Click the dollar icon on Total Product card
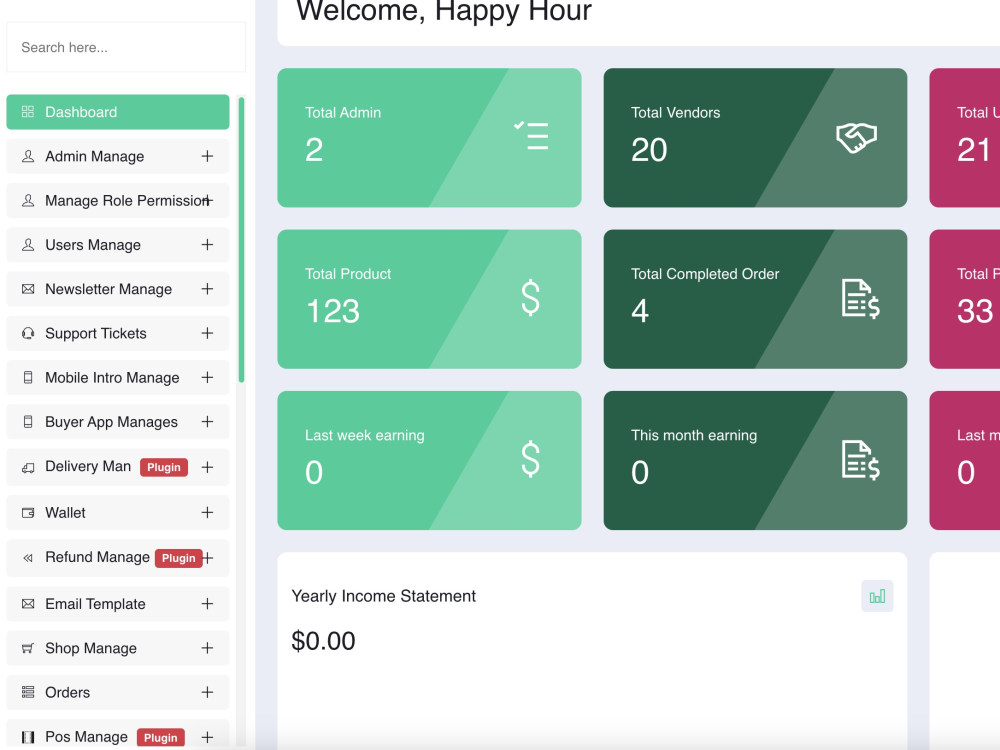 tap(531, 298)
